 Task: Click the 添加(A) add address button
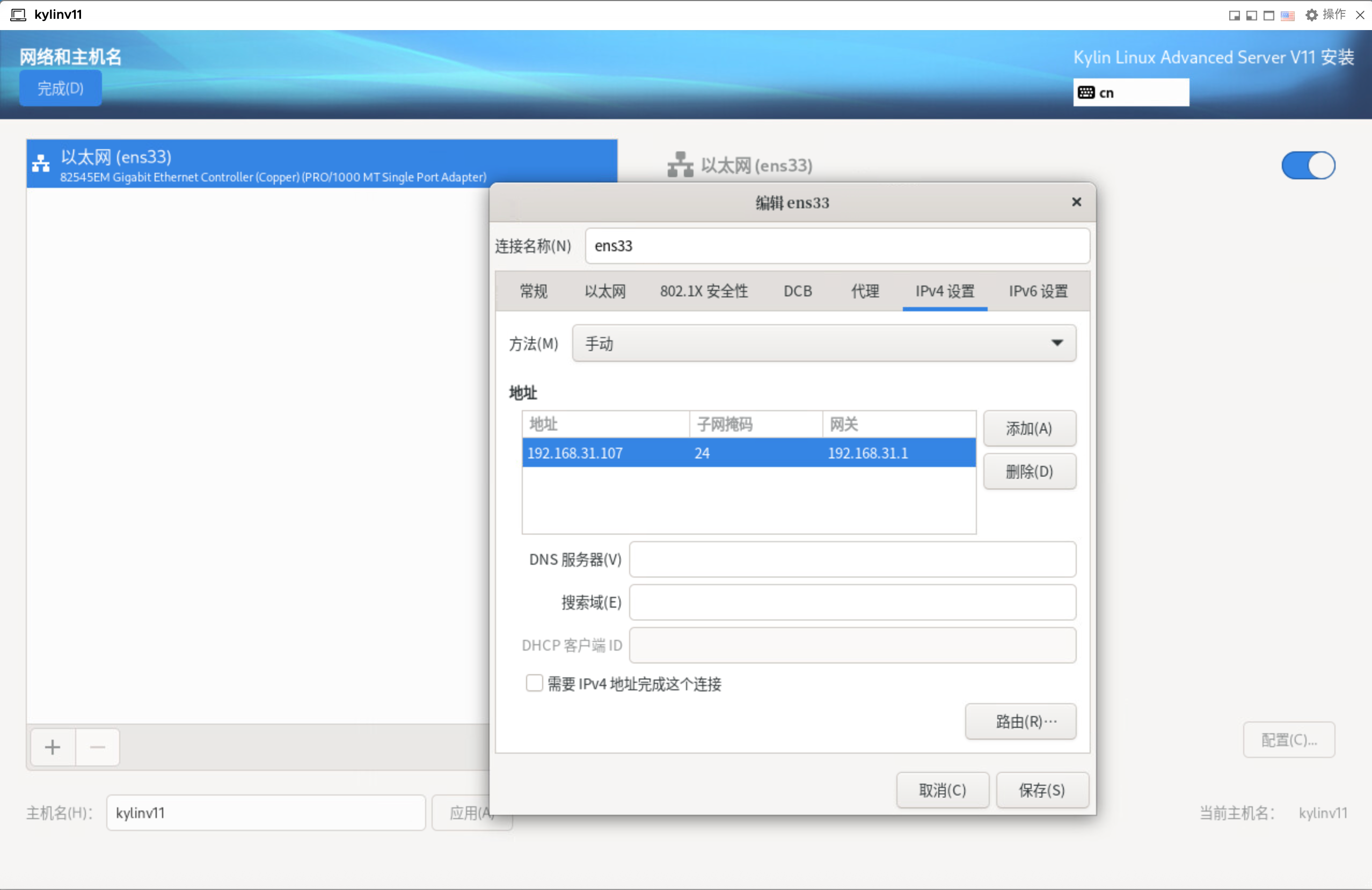pos(1028,428)
